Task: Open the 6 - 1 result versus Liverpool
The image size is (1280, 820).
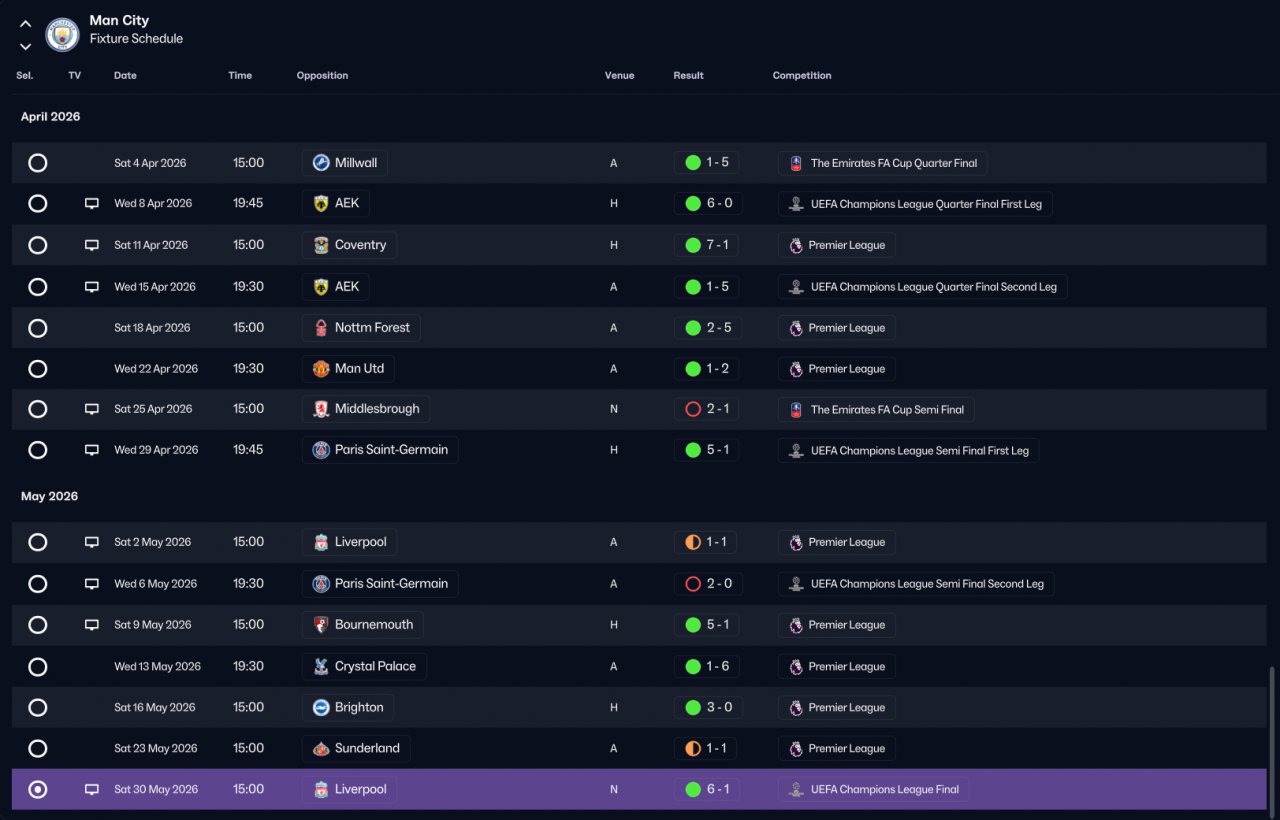Action: (707, 790)
